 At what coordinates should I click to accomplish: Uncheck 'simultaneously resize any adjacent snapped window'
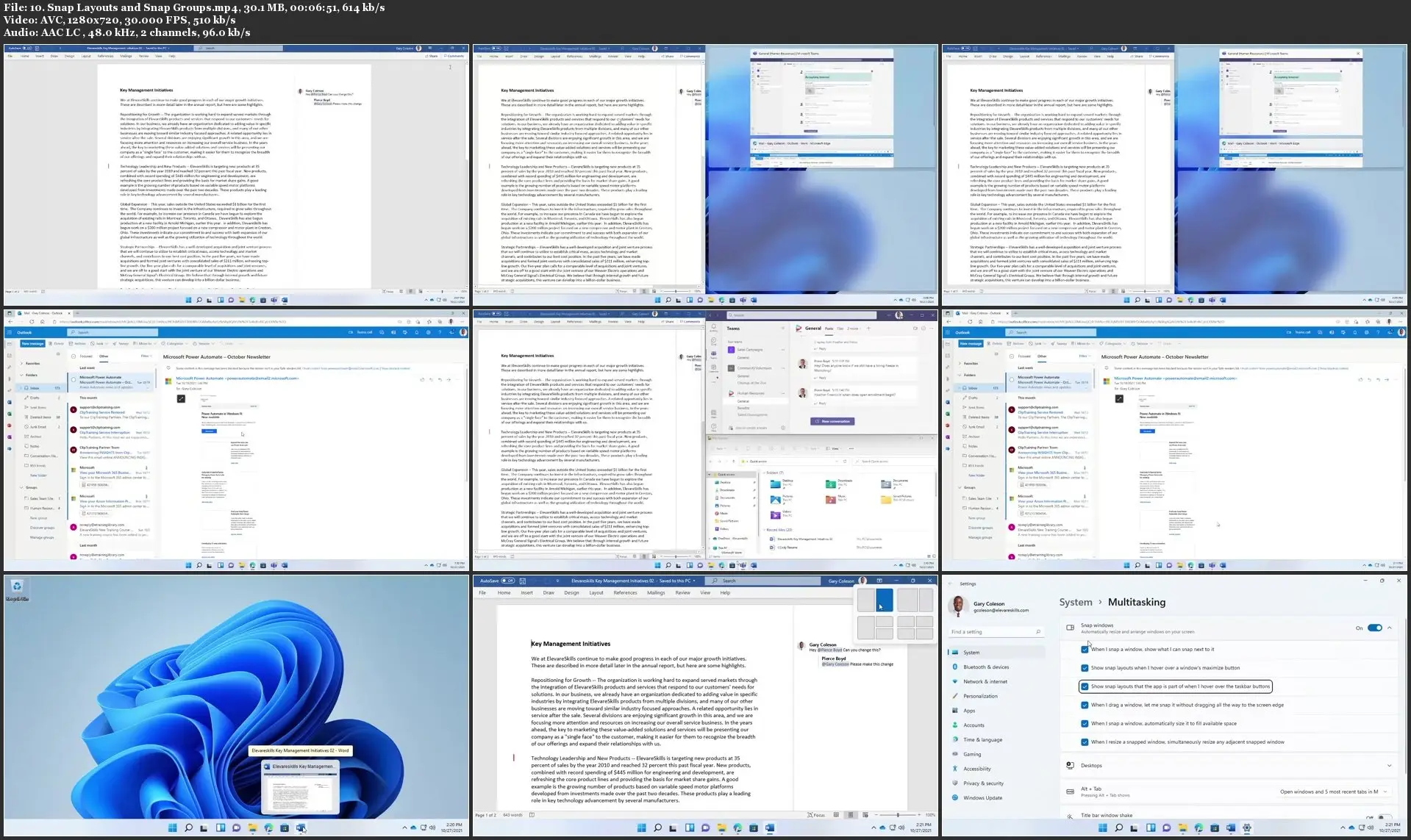(x=1085, y=742)
